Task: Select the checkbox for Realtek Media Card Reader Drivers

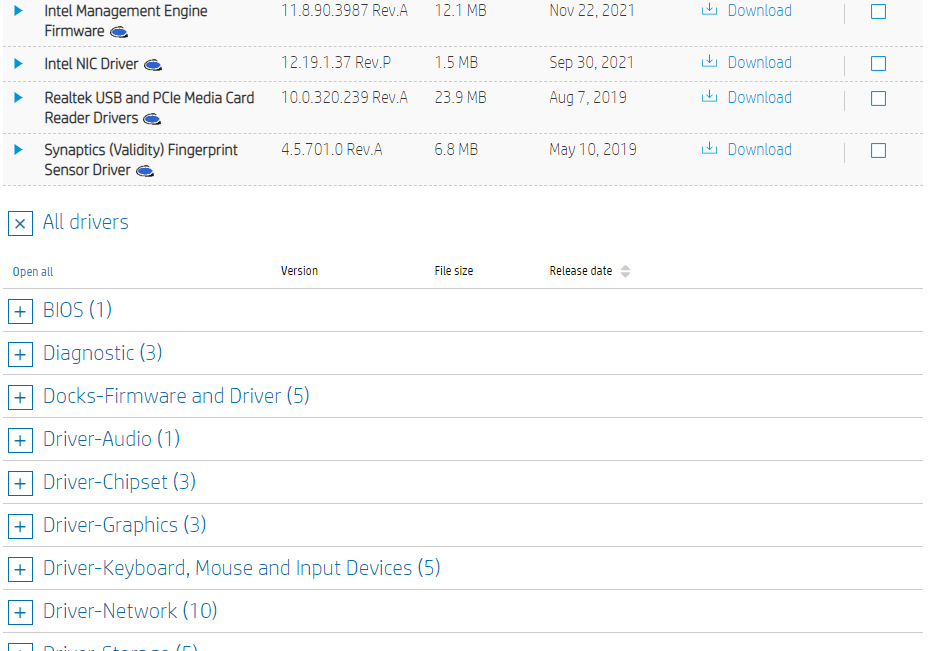Action: 878,98
